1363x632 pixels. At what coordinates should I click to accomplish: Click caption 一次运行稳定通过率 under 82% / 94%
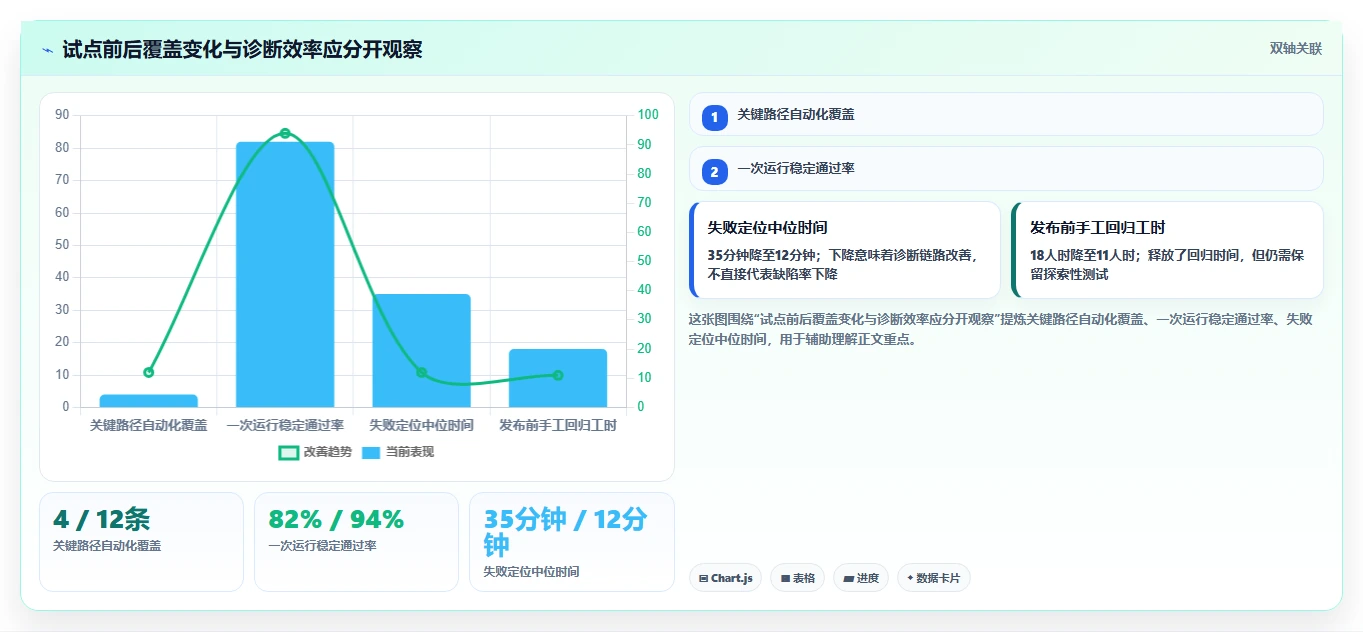pyautogui.click(x=322, y=546)
